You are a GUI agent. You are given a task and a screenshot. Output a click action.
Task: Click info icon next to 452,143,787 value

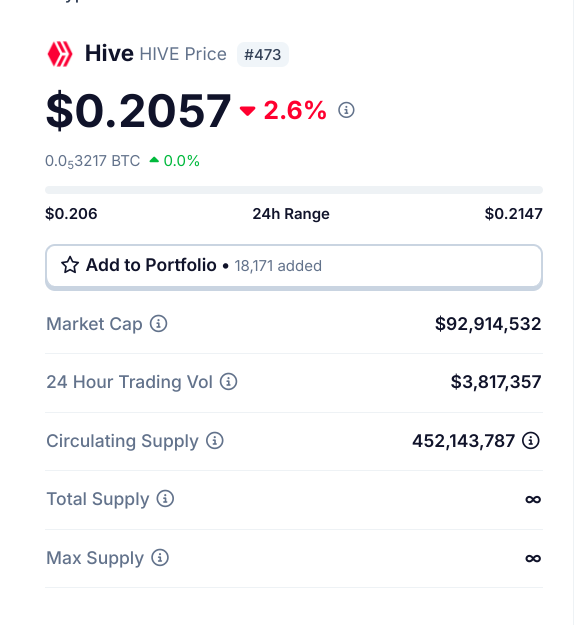point(531,440)
